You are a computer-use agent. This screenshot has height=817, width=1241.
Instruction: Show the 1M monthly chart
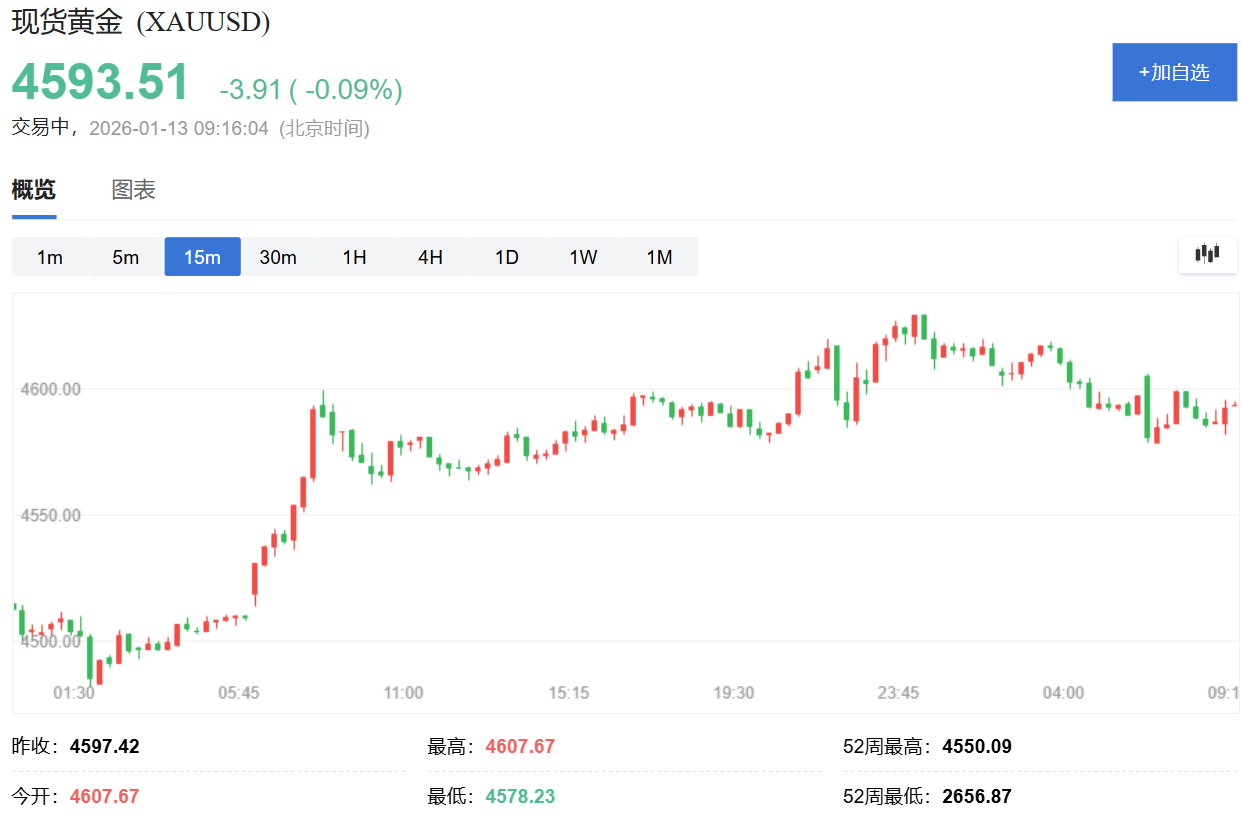[659, 257]
